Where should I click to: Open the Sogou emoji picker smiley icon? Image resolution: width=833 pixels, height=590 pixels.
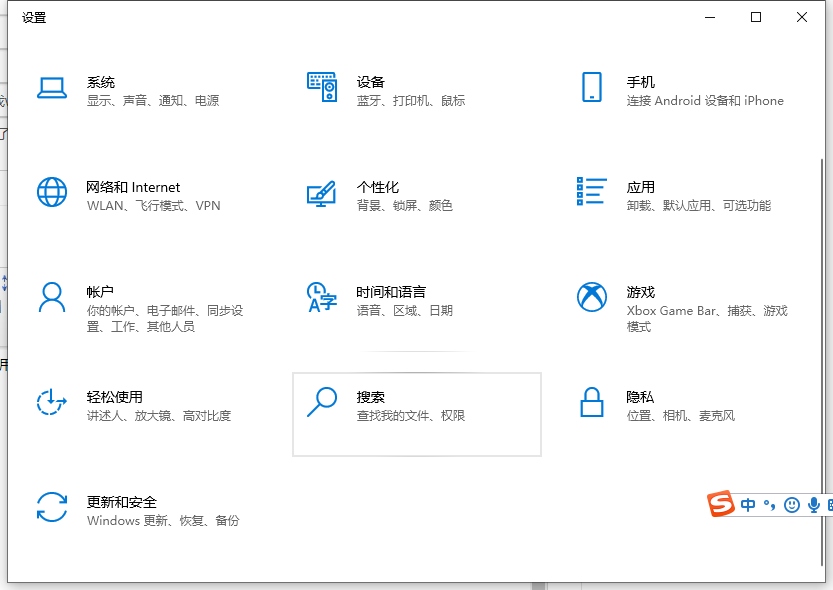click(x=791, y=504)
